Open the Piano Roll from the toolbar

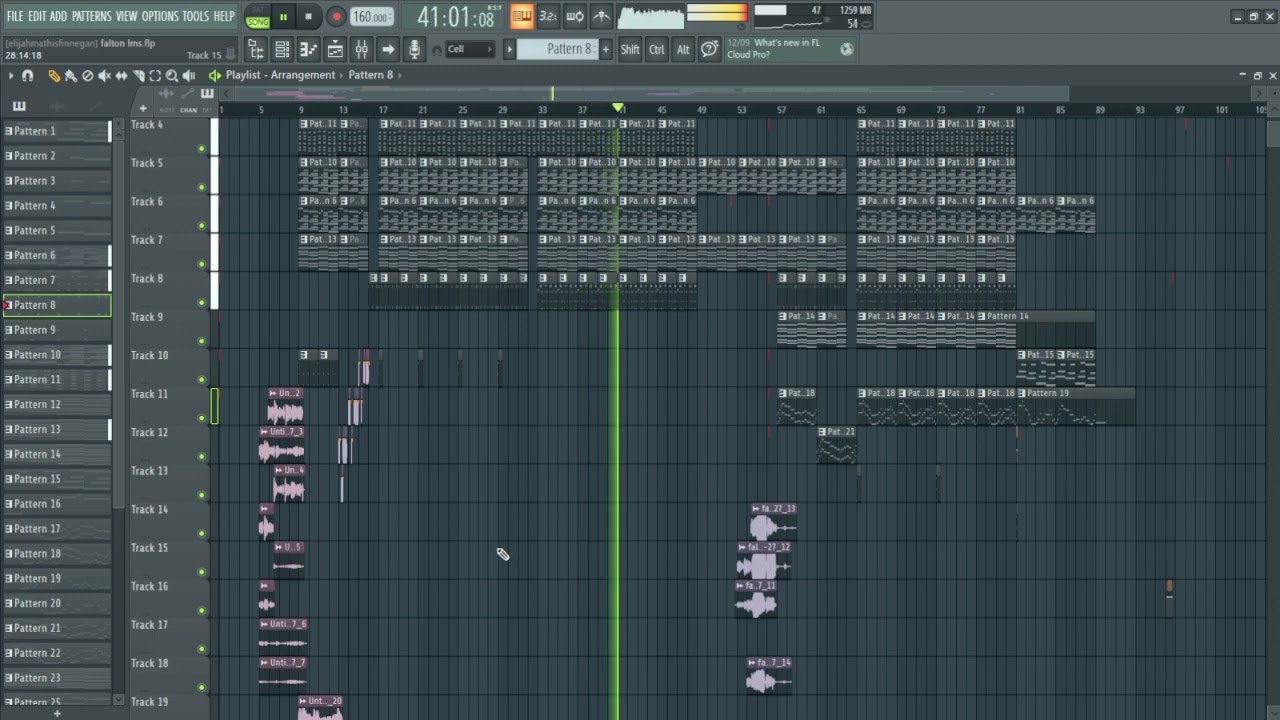click(x=309, y=49)
